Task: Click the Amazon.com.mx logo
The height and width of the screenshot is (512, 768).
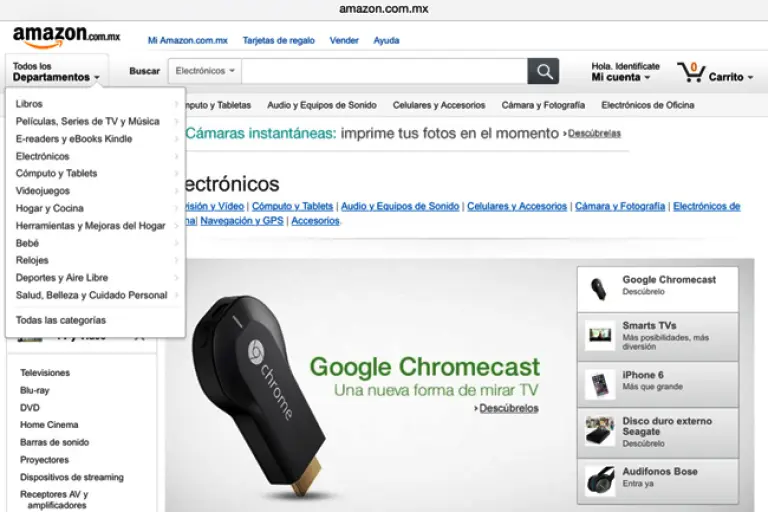Action: click(x=66, y=37)
